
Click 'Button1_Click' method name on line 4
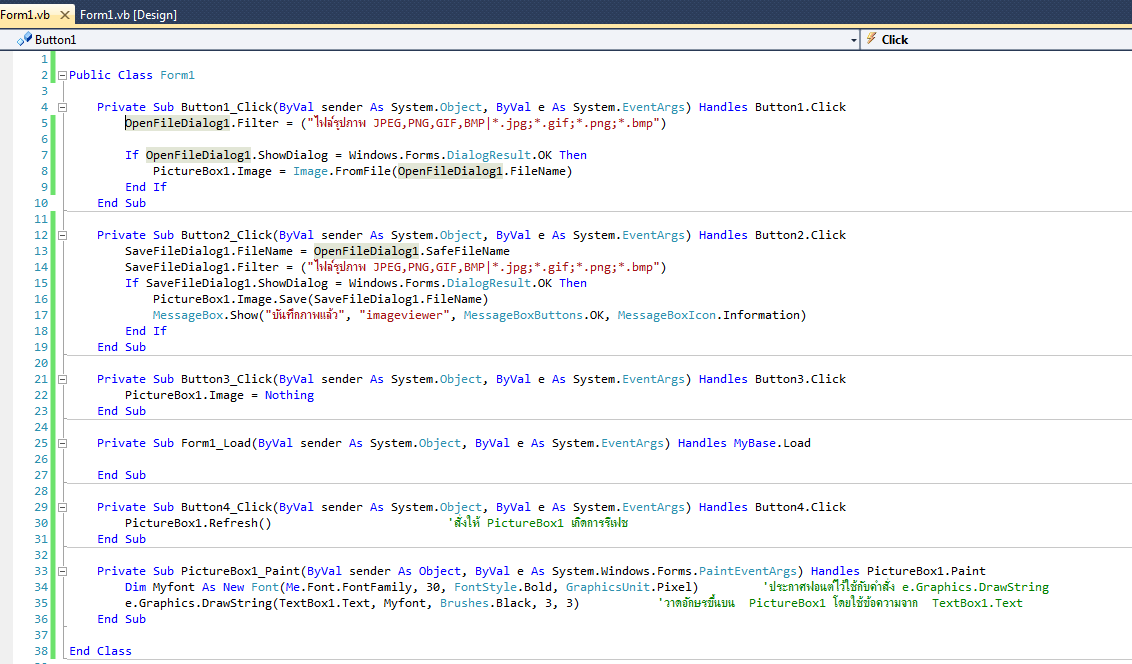[226, 107]
